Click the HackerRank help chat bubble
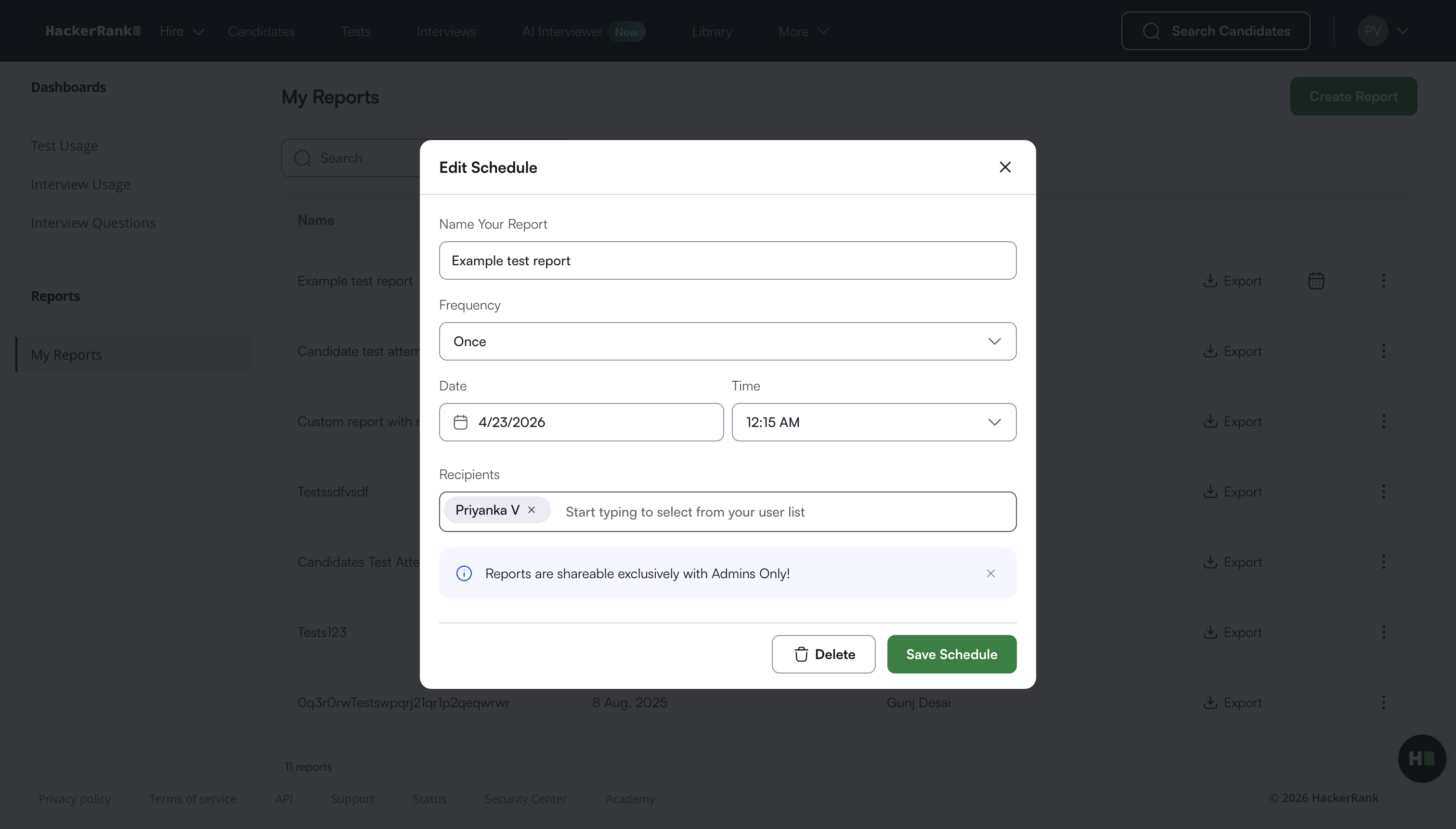Screen dimensions: 1456x829 tap(1421, 758)
